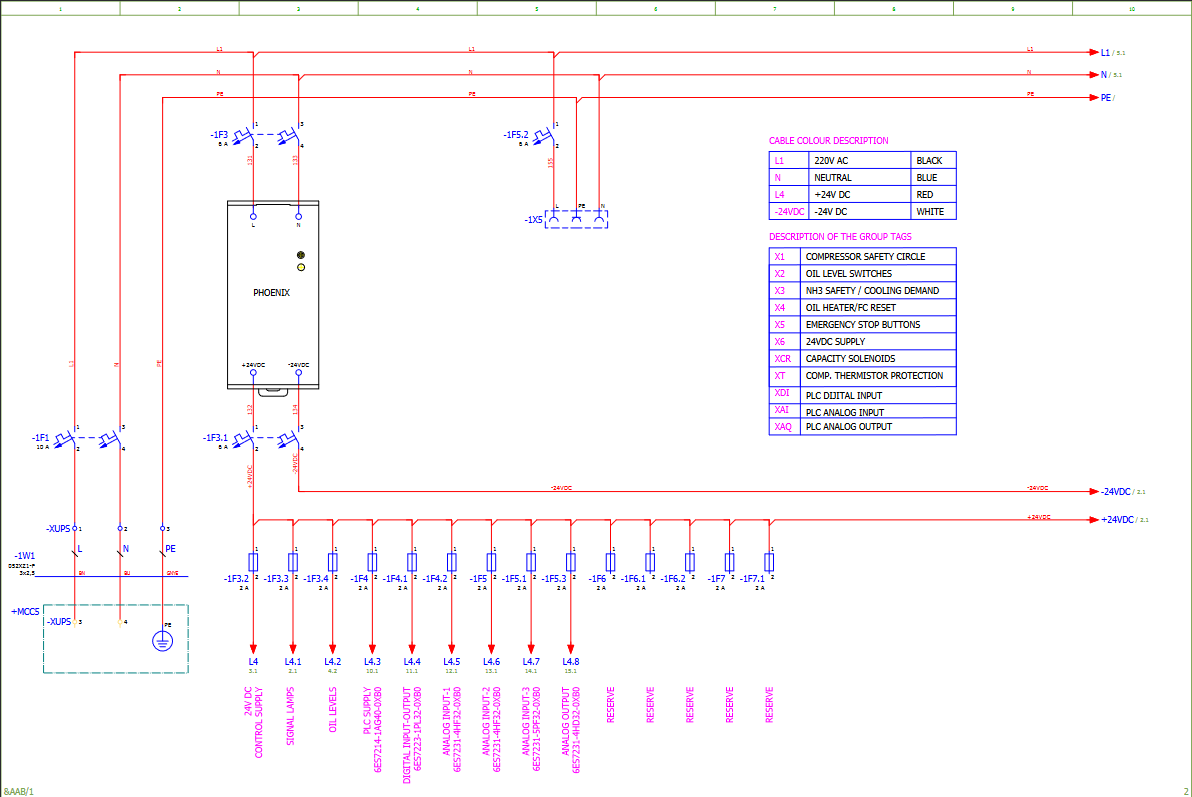
Task: Select the +24VDC cross-reference at line end
Action: click(1142, 520)
